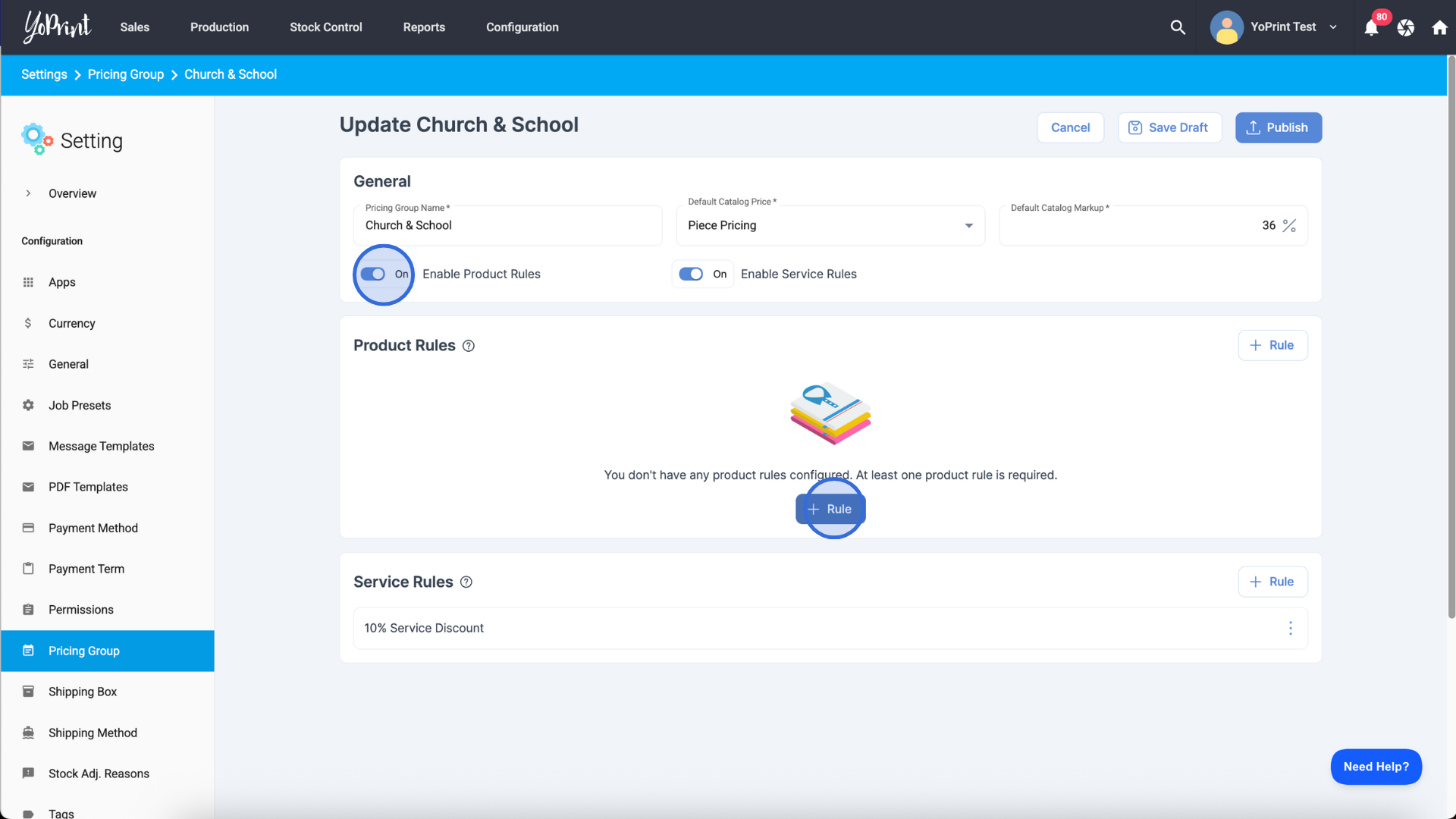Click the Shipping Box icon
Image resolution: width=1456 pixels, height=819 pixels.
click(28, 692)
